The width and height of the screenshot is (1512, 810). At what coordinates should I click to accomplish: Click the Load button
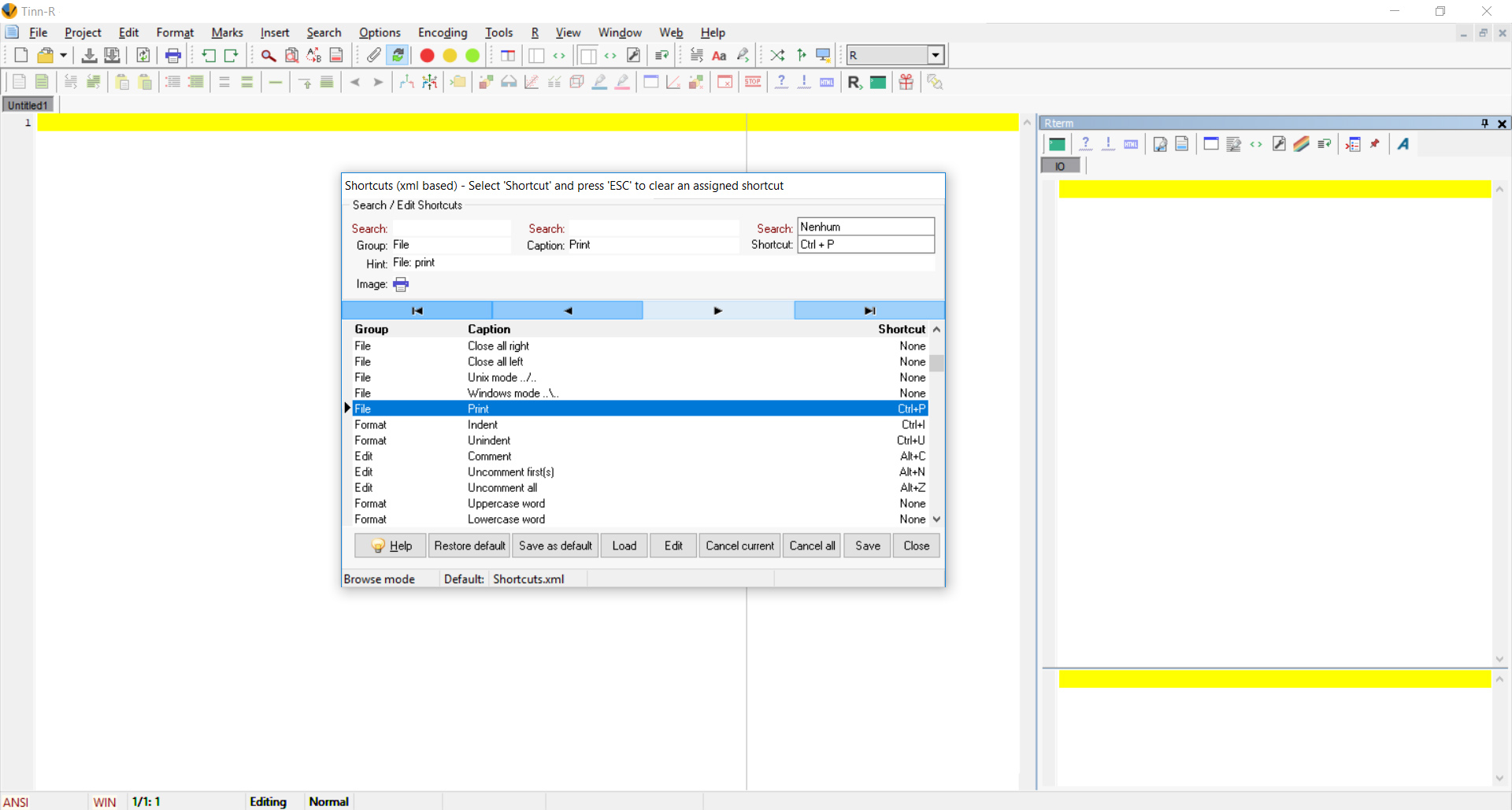tap(624, 546)
